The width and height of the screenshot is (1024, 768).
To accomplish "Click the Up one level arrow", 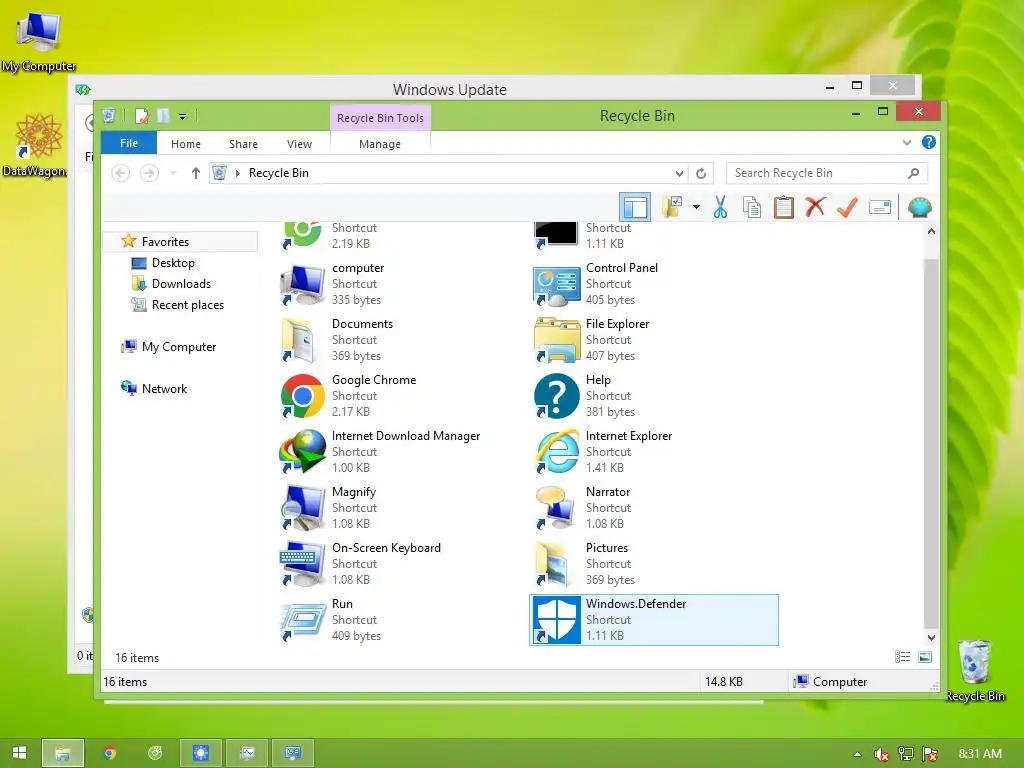I will [195, 173].
